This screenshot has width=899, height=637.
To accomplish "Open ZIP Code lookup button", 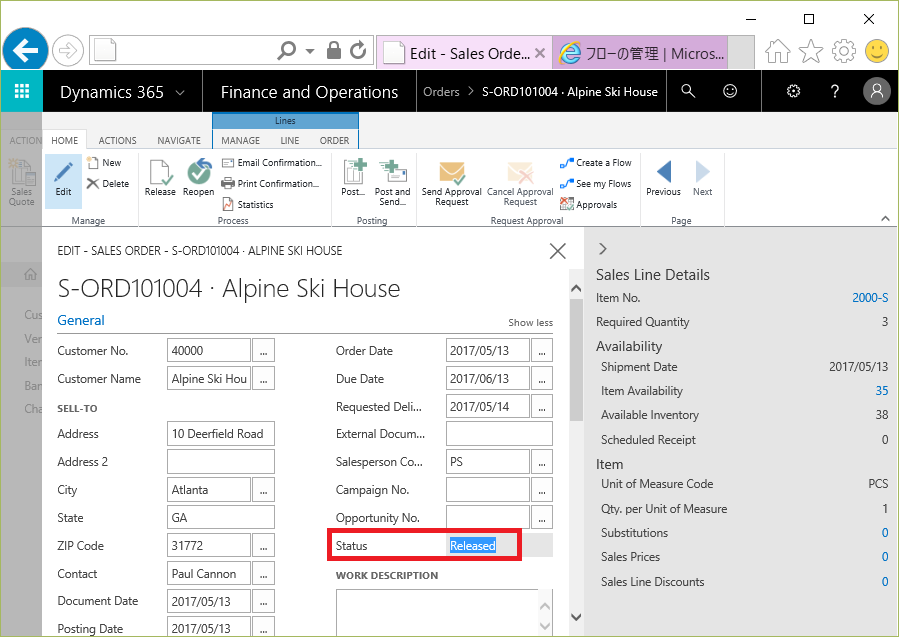I will point(263,545).
